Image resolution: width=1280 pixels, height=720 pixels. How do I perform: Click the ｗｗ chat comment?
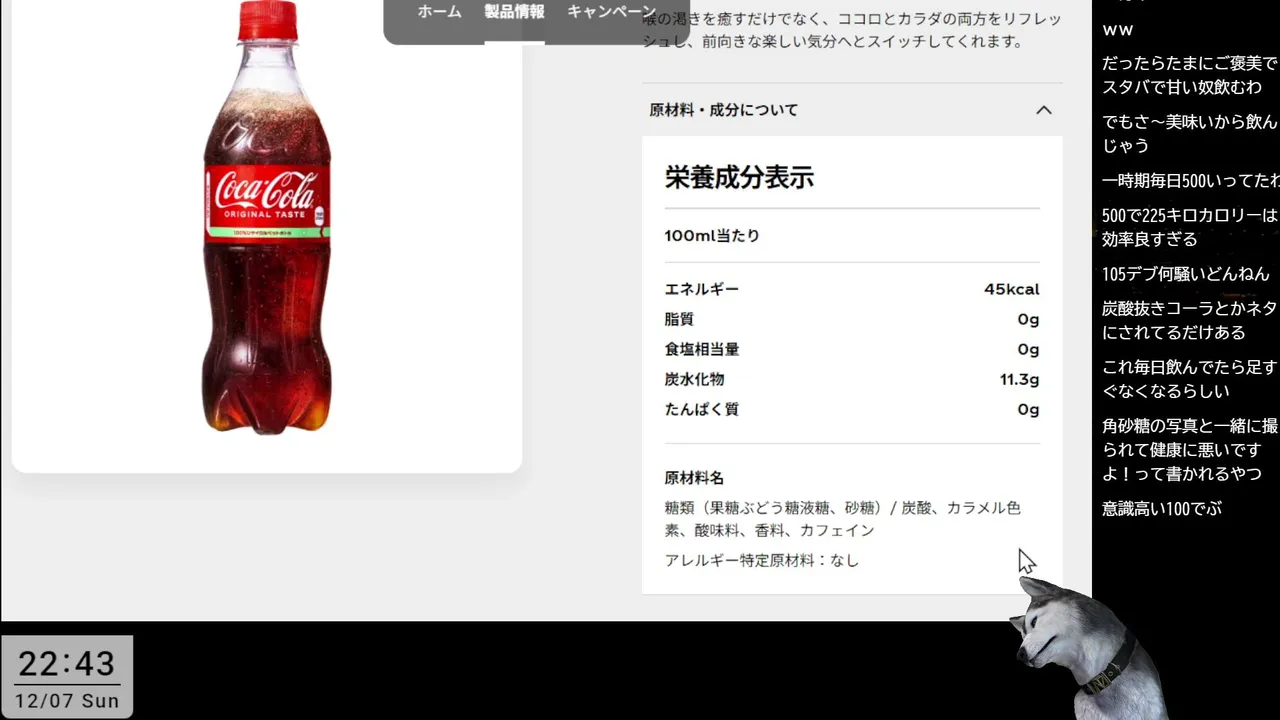tap(1118, 30)
